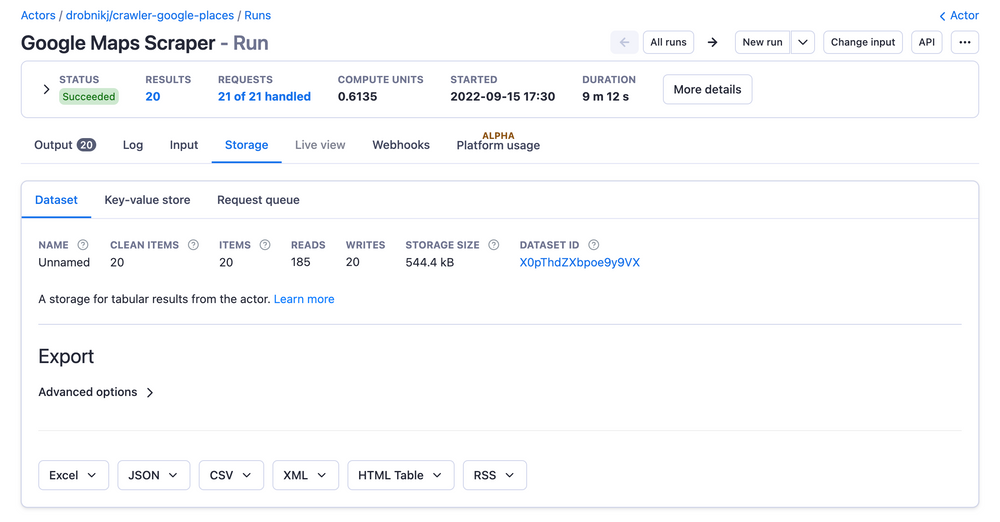This screenshot has height=522, width=1000.
Task: Click help icon beside ITEMS label
Action: point(265,245)
